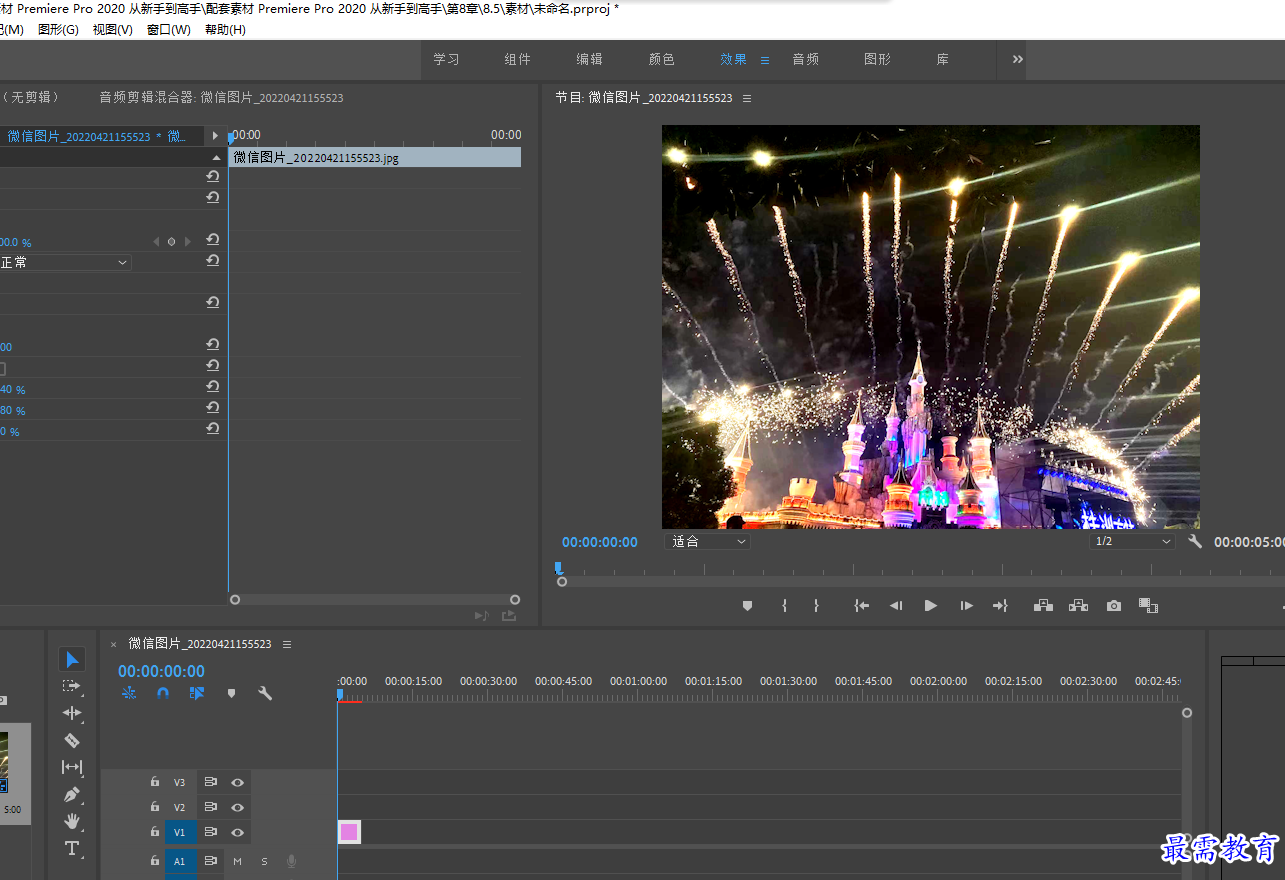Viewport: 1285px width, 880px height.
Task: Switch to 颜色 workspace
Action: click(662, 59)
